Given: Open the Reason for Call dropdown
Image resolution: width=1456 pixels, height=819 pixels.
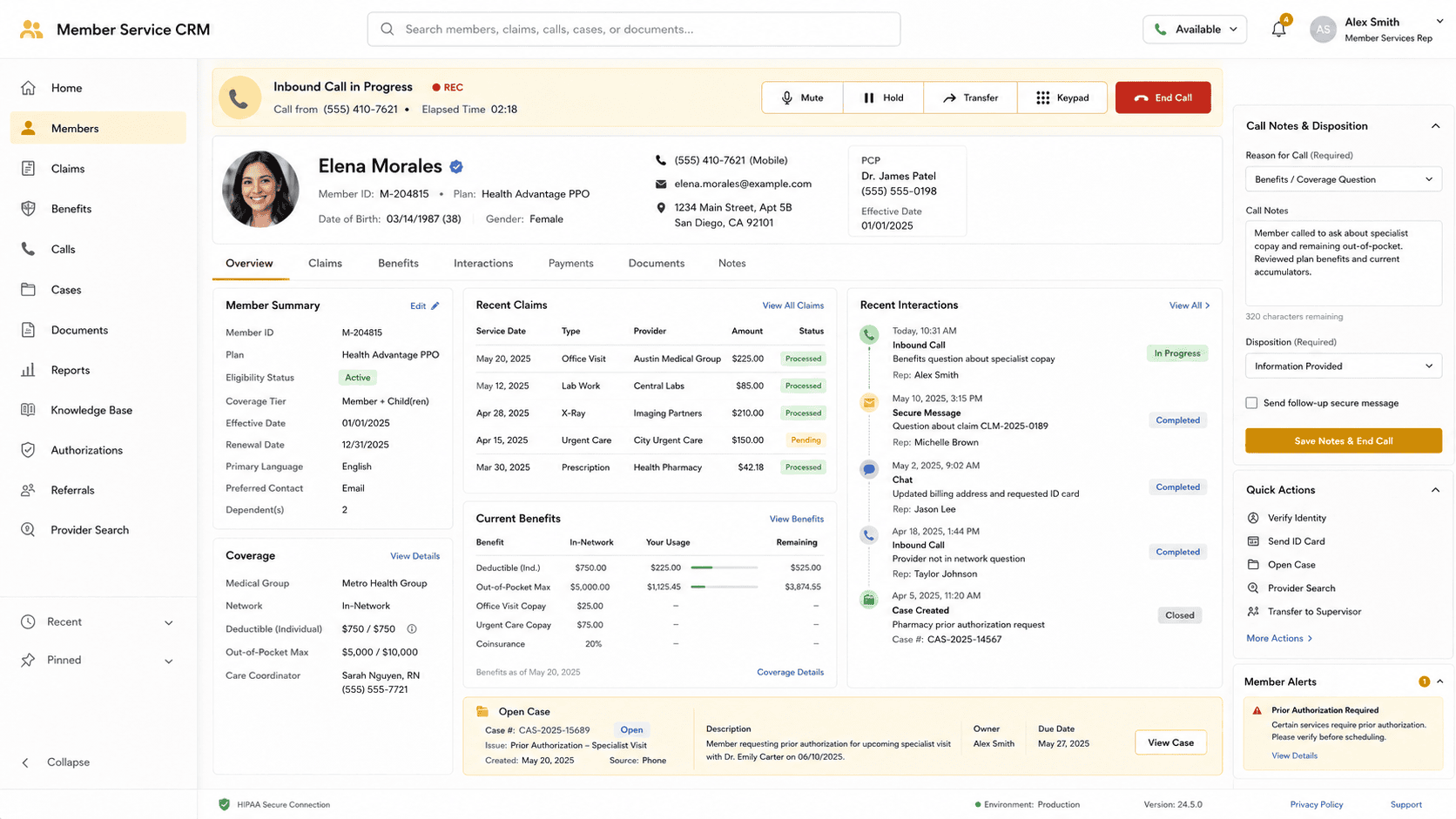Looking at the screenshot, I should click(x=1343, y=179).
